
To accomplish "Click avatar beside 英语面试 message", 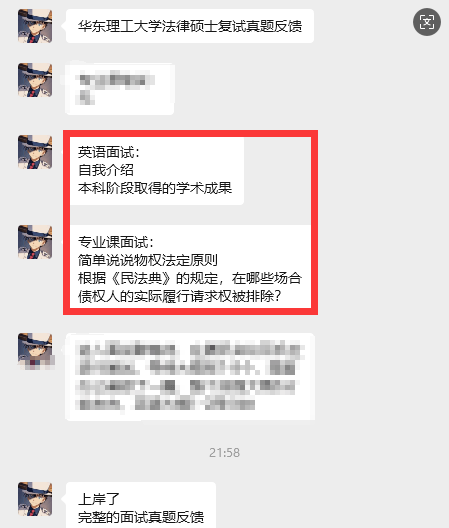I will pyautogui.click(x=35, y=152).
